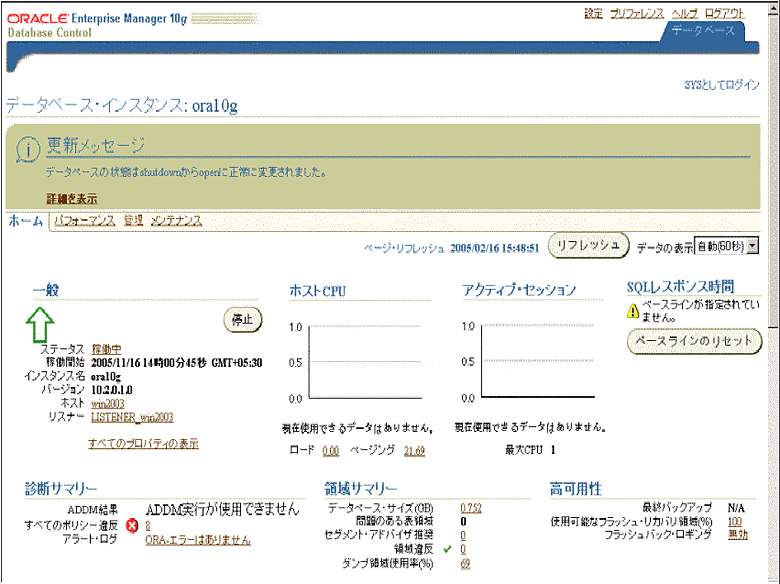Click the green checkmark next to 領域違反
780x584 pixels.
[x=448, y=549]
